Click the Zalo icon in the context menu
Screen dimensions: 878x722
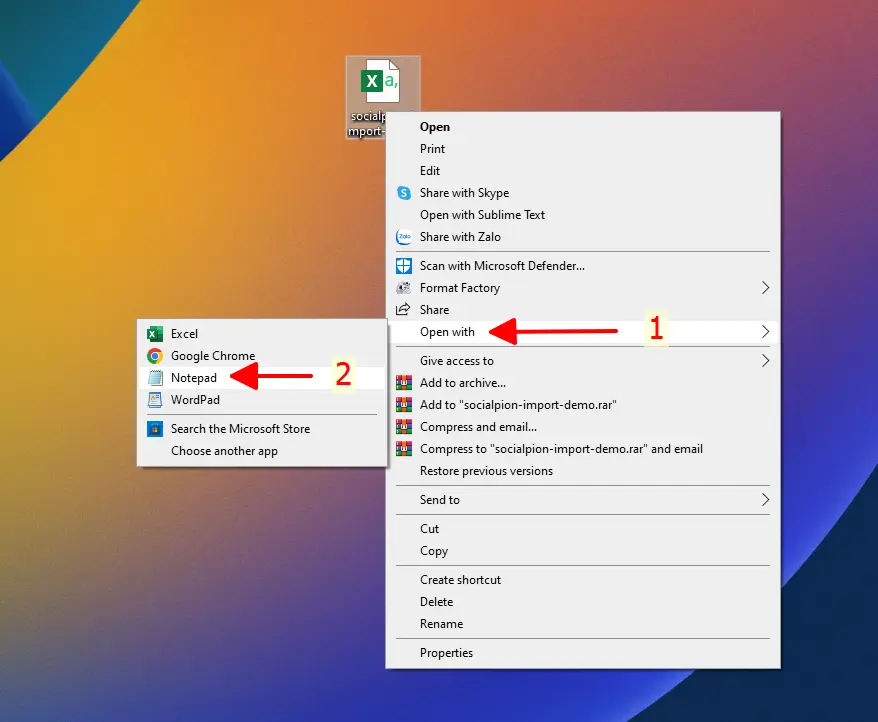pyautogui.click(x=404, y=237)
